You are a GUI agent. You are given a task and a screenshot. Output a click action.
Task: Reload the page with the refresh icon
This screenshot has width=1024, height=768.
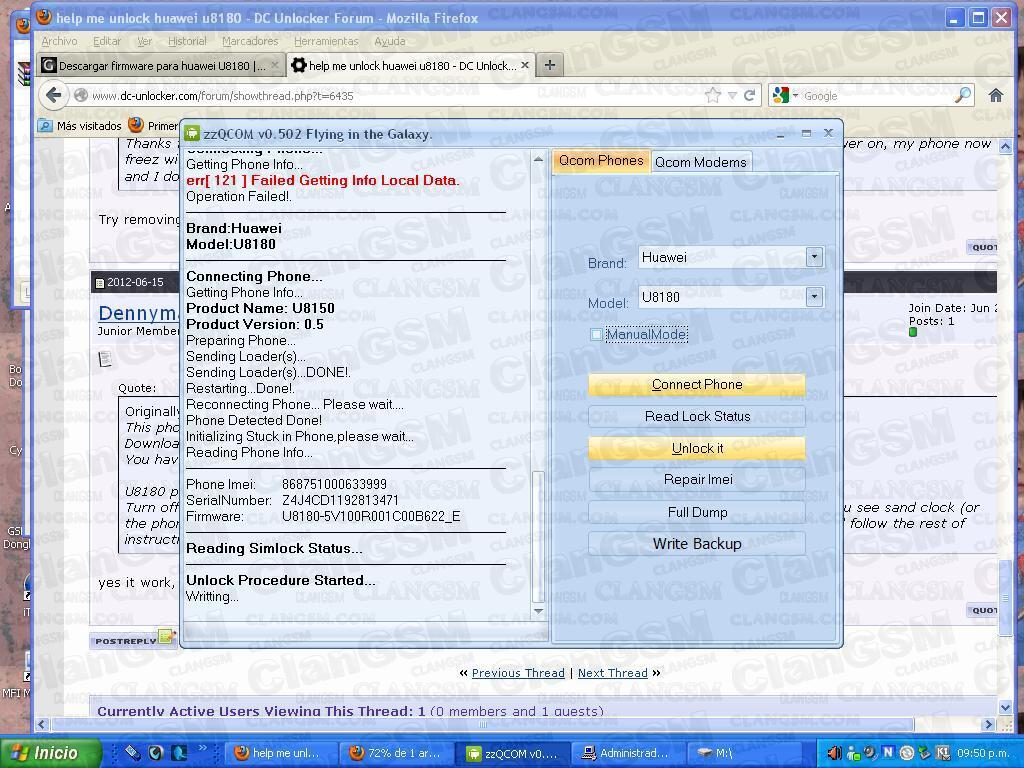click(750, 95)
